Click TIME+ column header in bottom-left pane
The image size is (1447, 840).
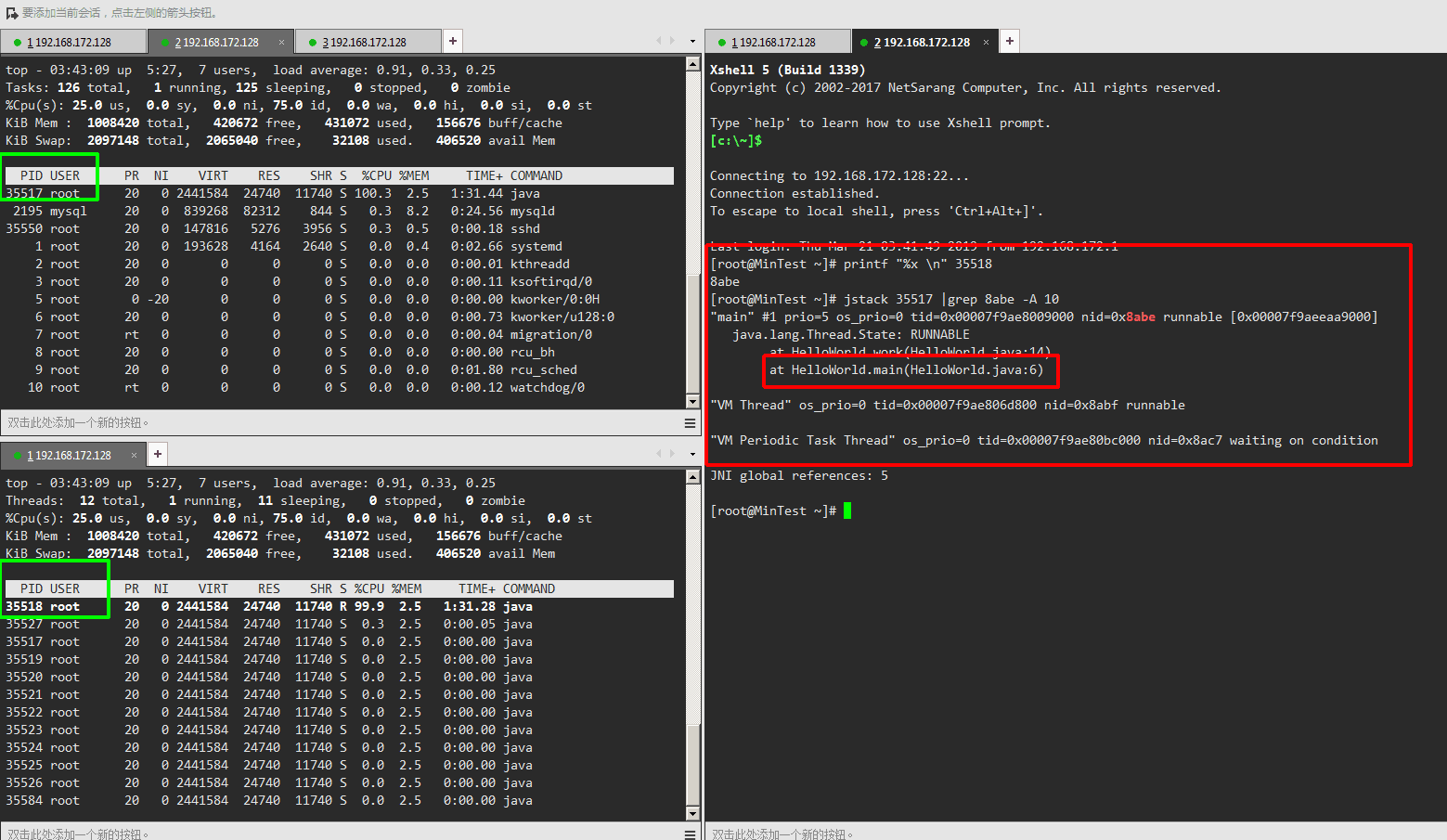[477, 588]
